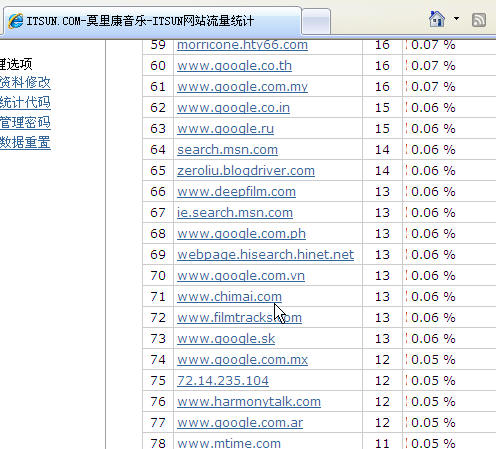Open webpage.hisearch.hinet.net link
The height and width of the screenshot is (449, 496).
265,255
